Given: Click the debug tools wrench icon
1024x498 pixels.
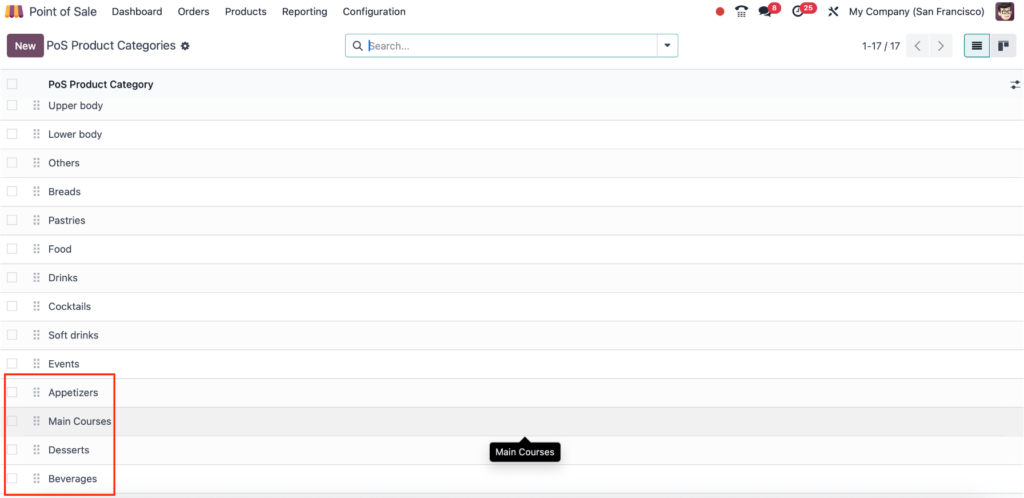Looking at the screenshot, I should (833, 12).
